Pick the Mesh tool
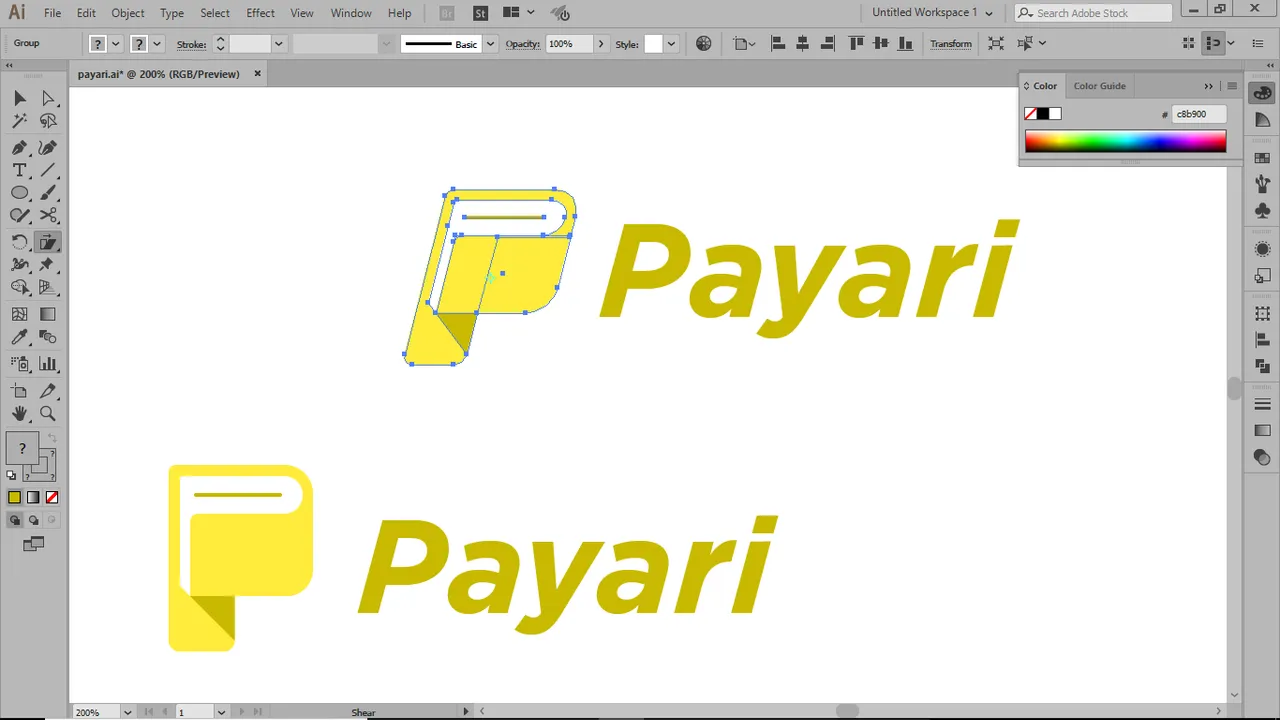 click(x=19, y=314)
